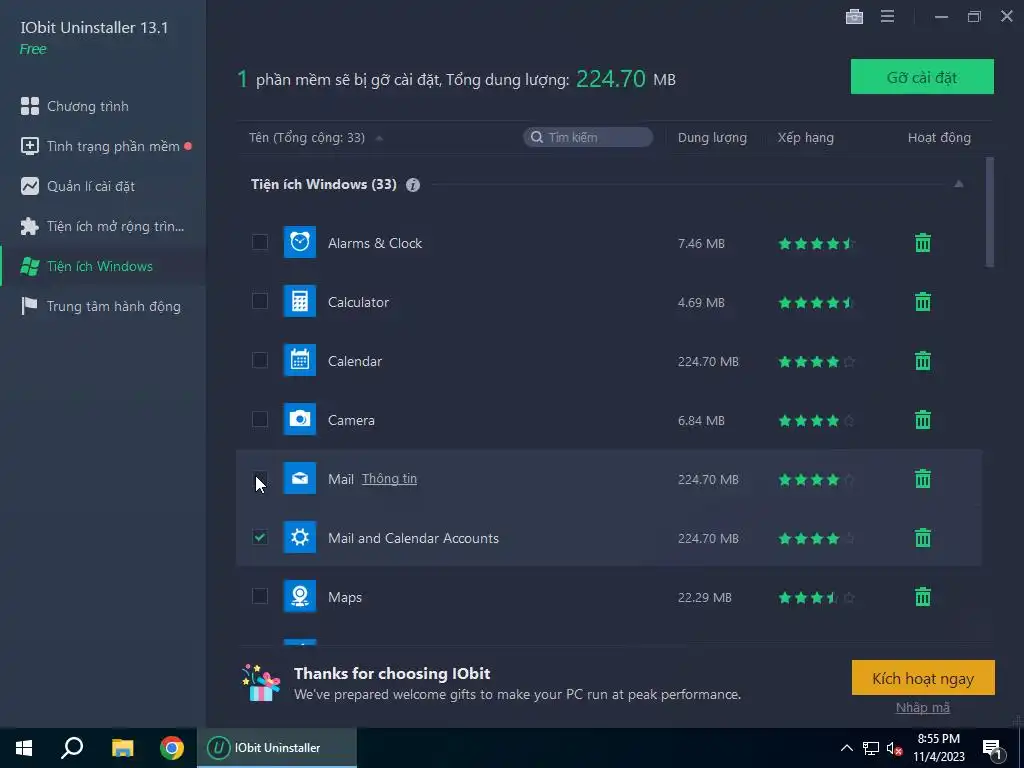Screen dimensions: 1024x768
Task: Click the Kích hoạt ngay button
Action: coord(923,678)
